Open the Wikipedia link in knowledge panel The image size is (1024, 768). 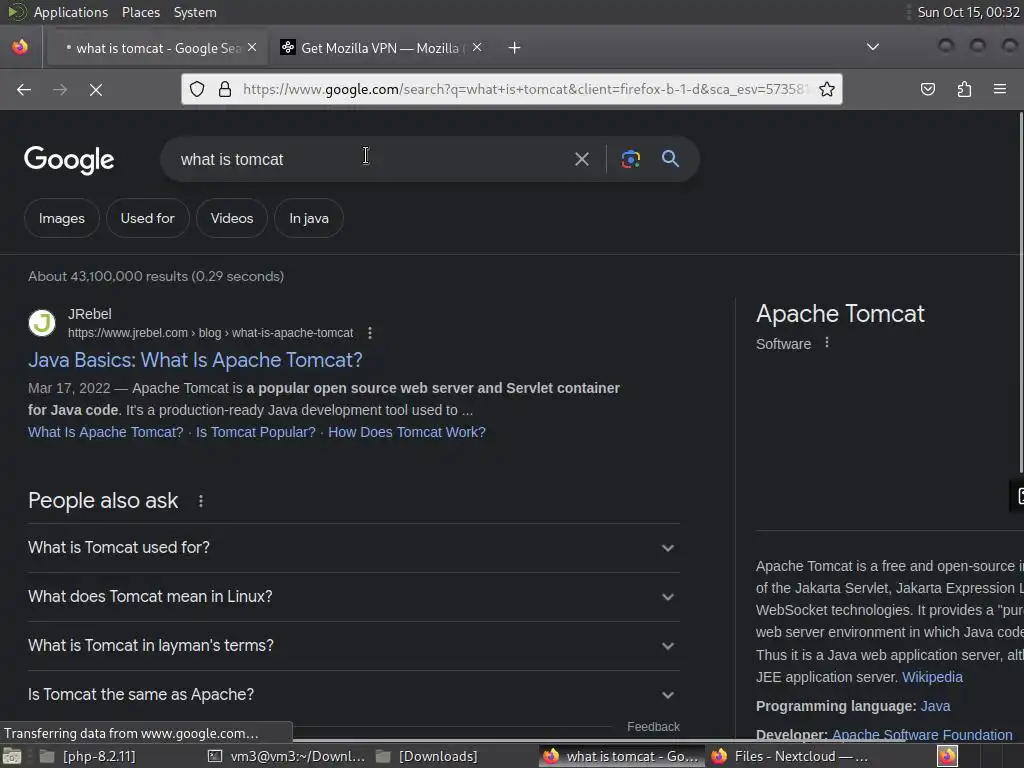932,677
